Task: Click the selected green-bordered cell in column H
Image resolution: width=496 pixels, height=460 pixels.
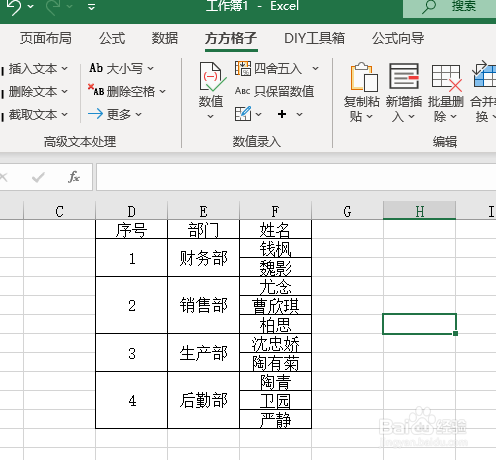Action: 419,324
